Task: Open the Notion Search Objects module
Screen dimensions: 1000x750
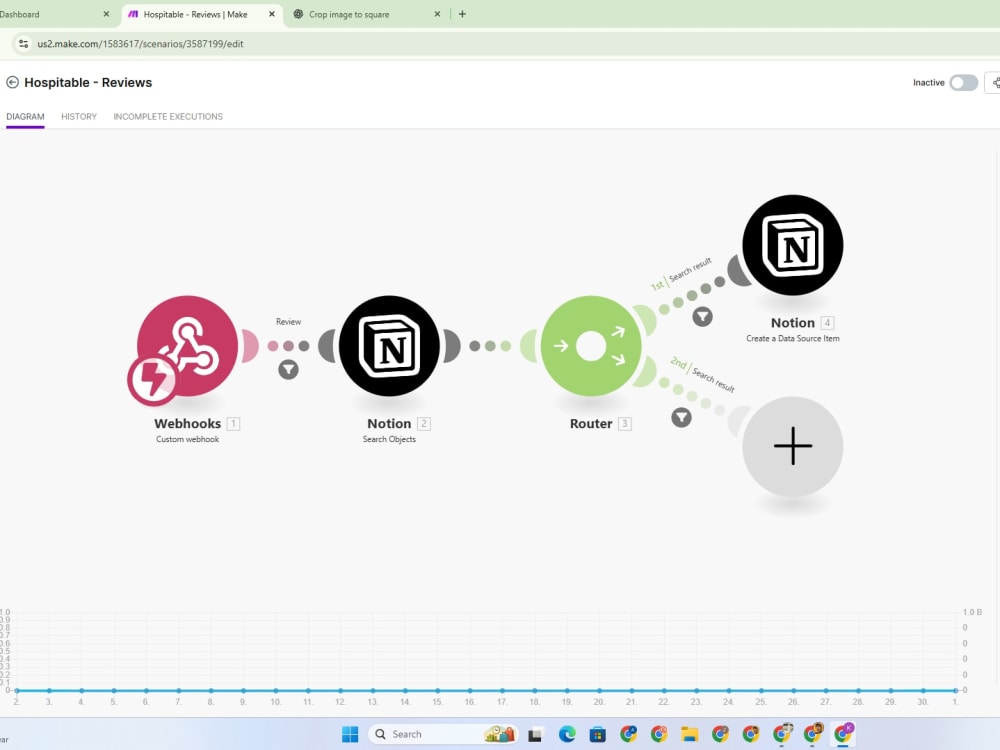Action: coord(389,345)
